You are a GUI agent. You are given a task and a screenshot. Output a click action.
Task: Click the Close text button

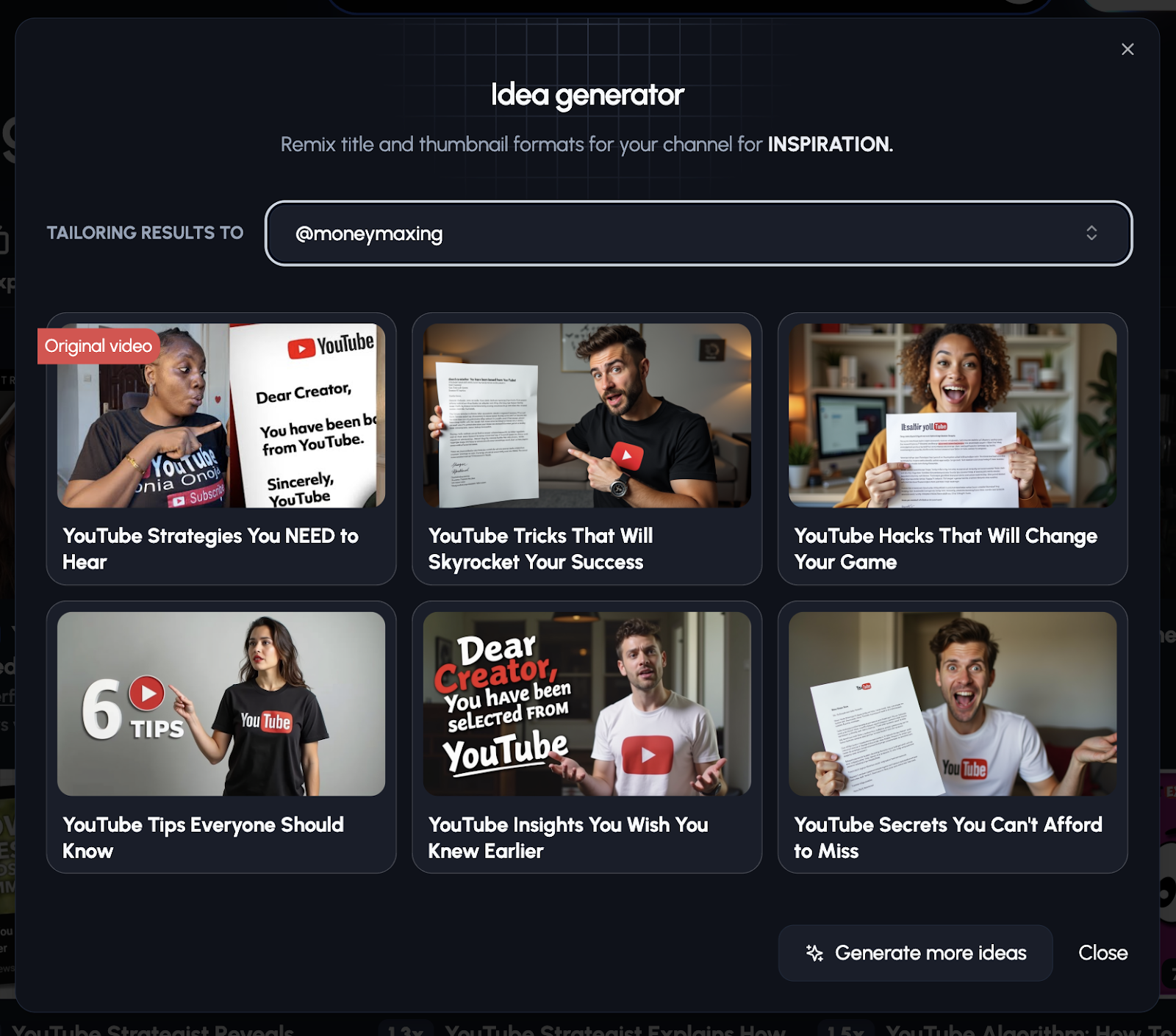click(1102, 953)
